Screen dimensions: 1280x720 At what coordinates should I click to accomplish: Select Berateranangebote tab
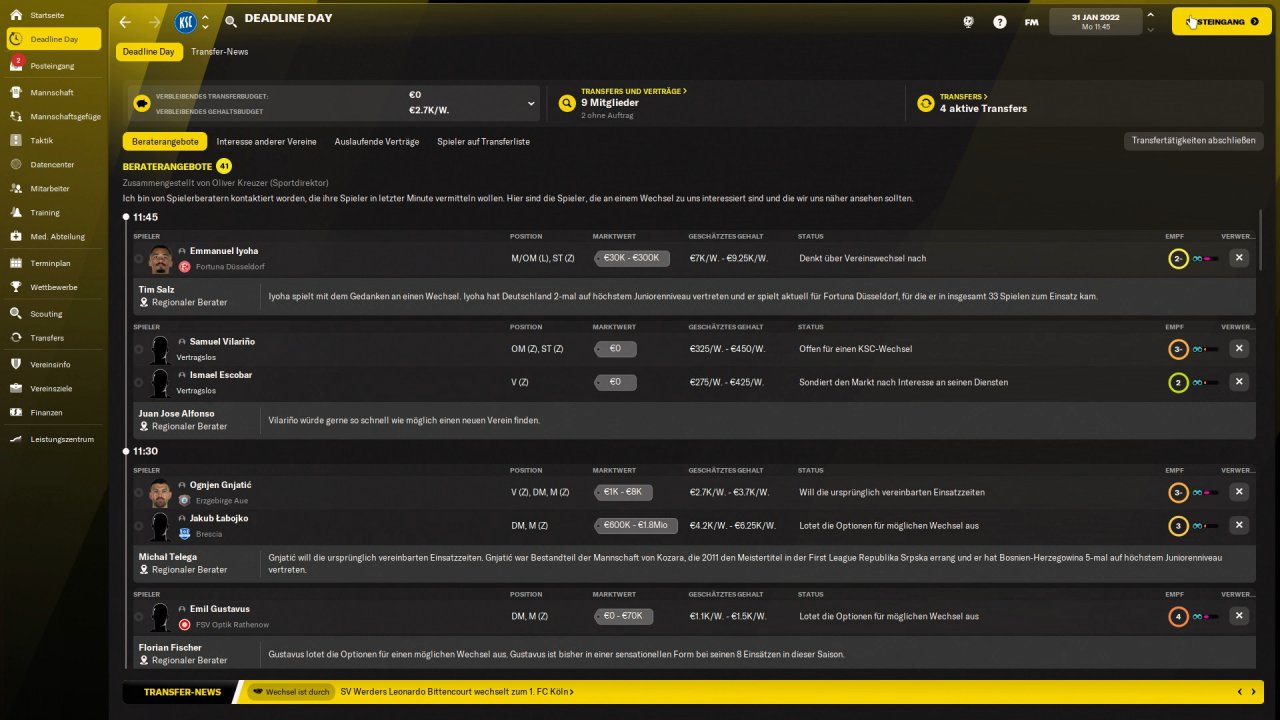165,142
